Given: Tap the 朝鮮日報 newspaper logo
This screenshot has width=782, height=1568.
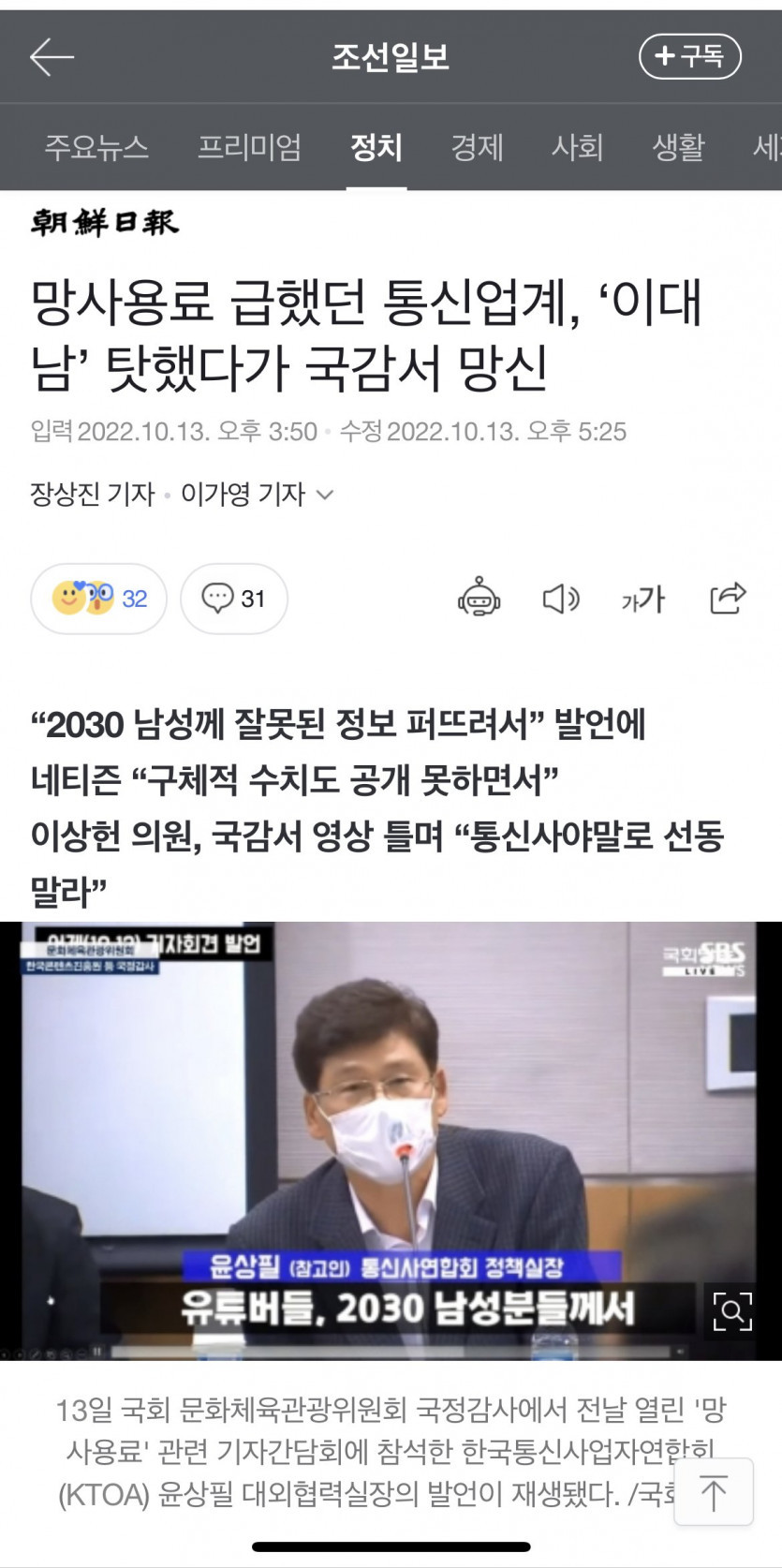Looking at the screenshot, I should coord(104,223).
